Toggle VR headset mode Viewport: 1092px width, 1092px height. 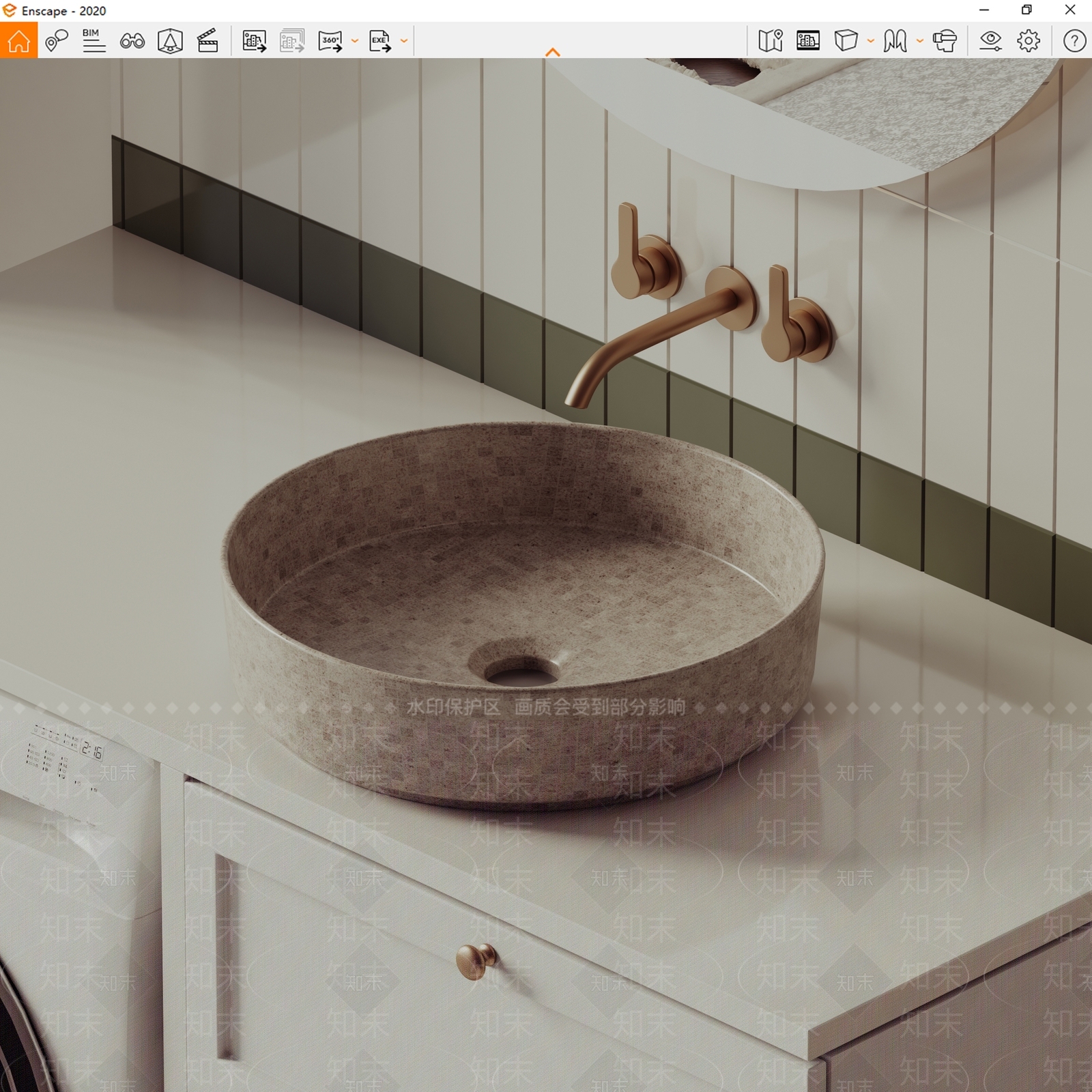(x=945, y=41)
